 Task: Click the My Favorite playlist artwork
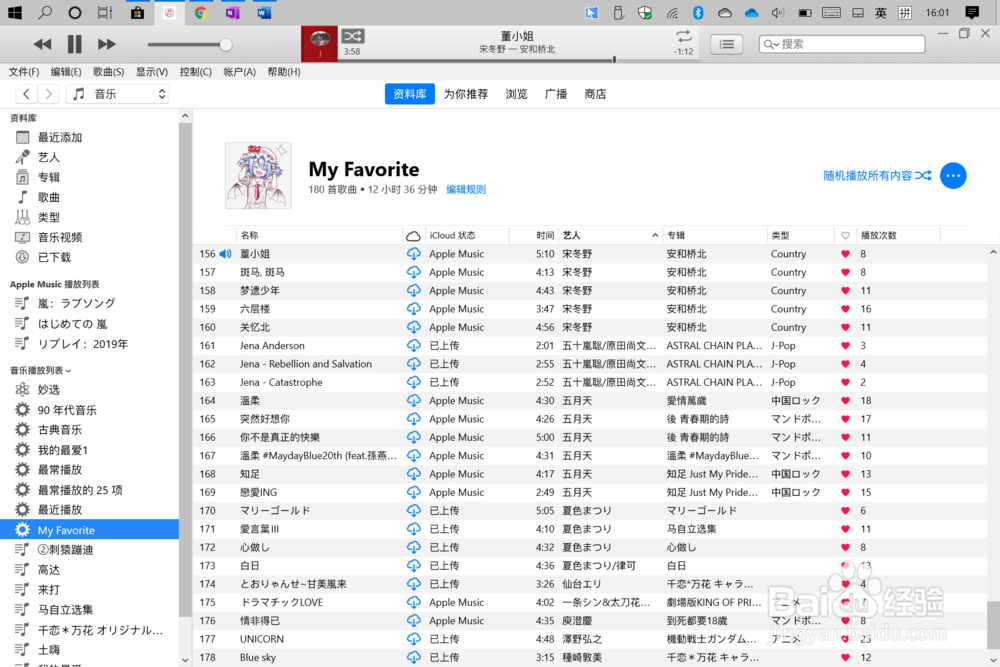258,175
